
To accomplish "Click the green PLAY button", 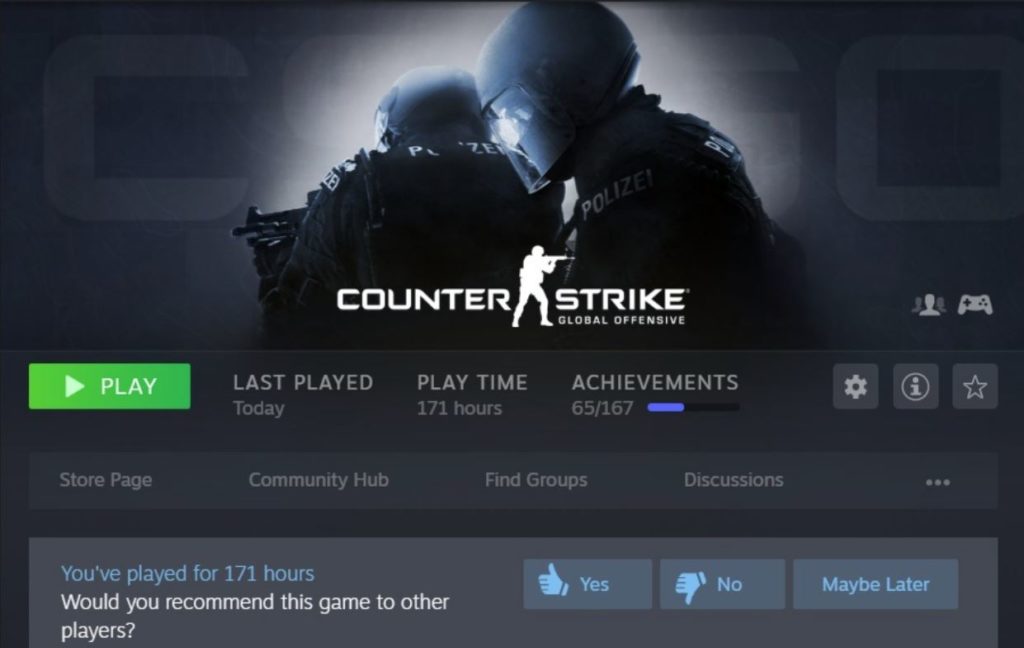I will coord(110,386).
